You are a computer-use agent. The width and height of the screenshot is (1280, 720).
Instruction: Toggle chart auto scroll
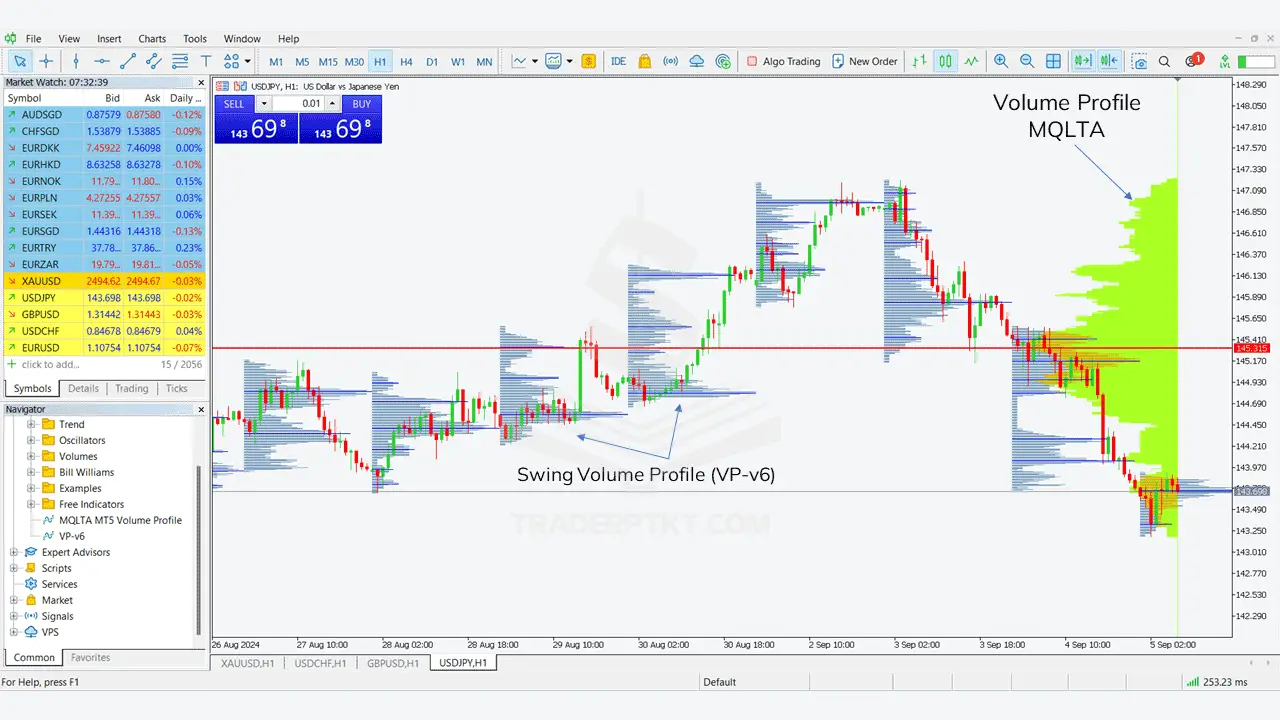1082,61
